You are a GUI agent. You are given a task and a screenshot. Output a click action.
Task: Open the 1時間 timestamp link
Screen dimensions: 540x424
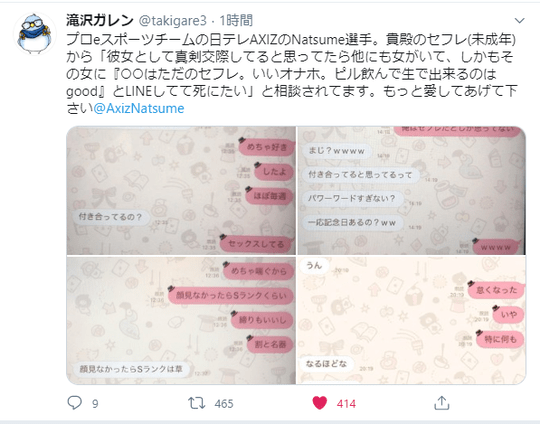236,21
